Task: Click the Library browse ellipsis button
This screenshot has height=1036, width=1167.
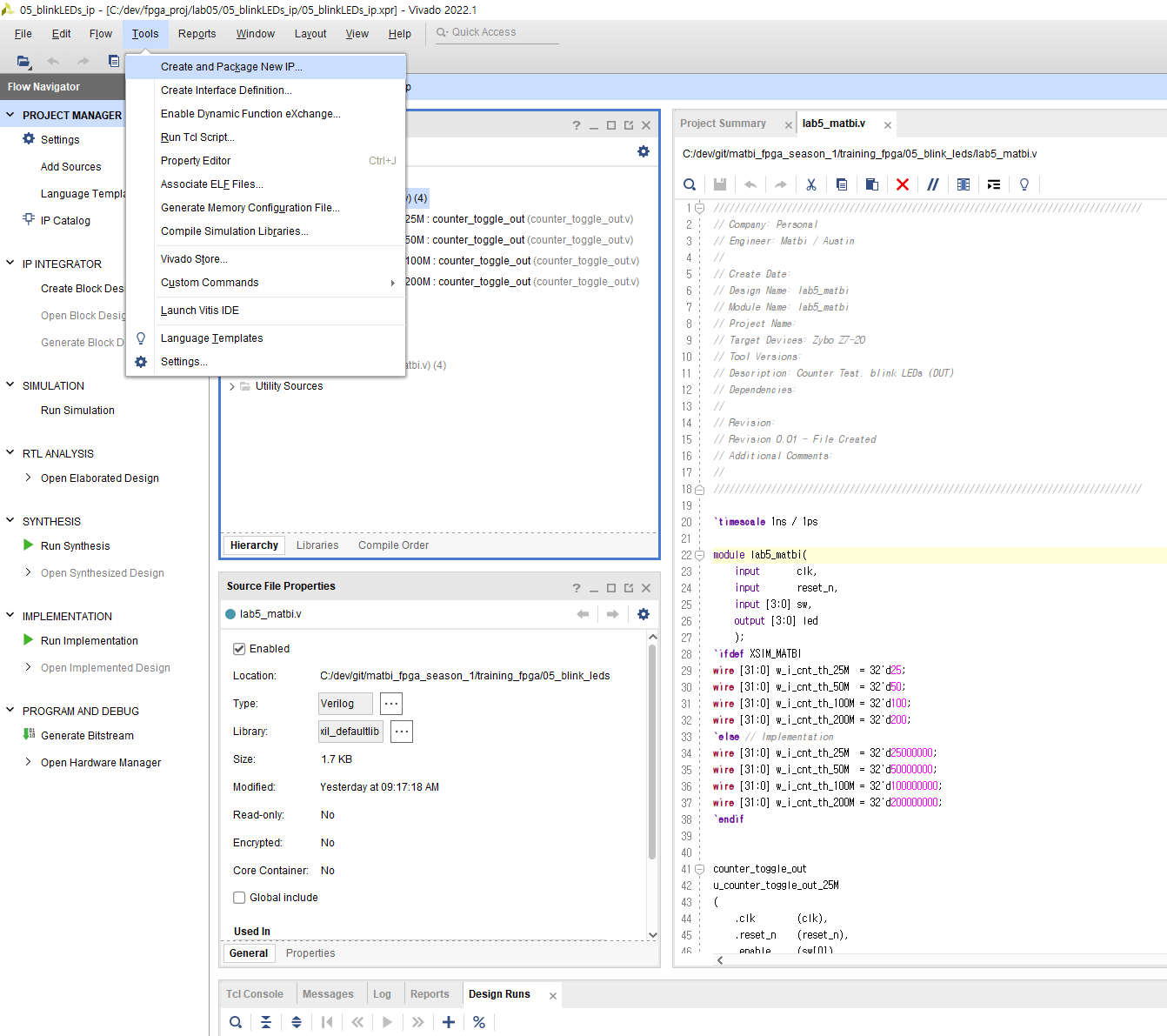Action: pyautogui.click(x=402, y=732)
